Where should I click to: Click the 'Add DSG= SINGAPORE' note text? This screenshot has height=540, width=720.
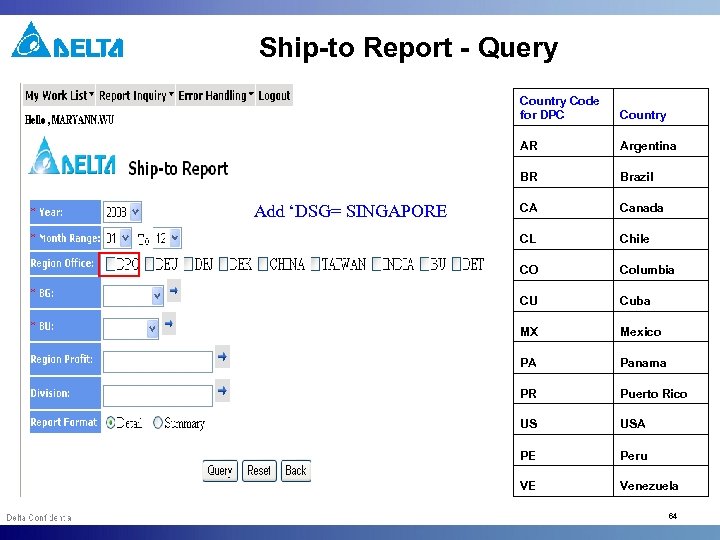point(350,211)
